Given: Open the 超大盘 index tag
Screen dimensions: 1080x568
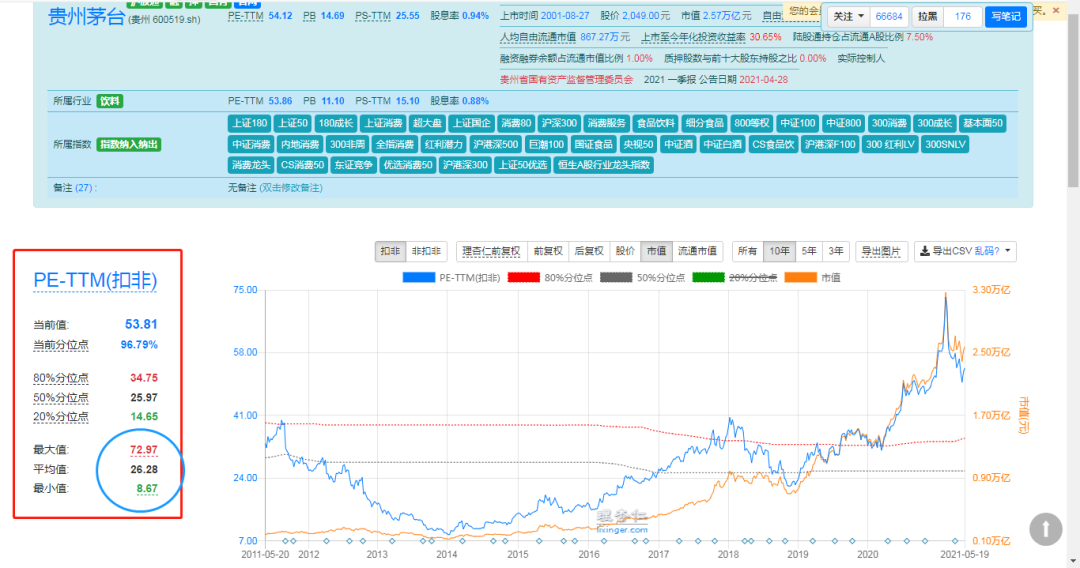Looking at the screenshot, I should [x=427, y=123].
